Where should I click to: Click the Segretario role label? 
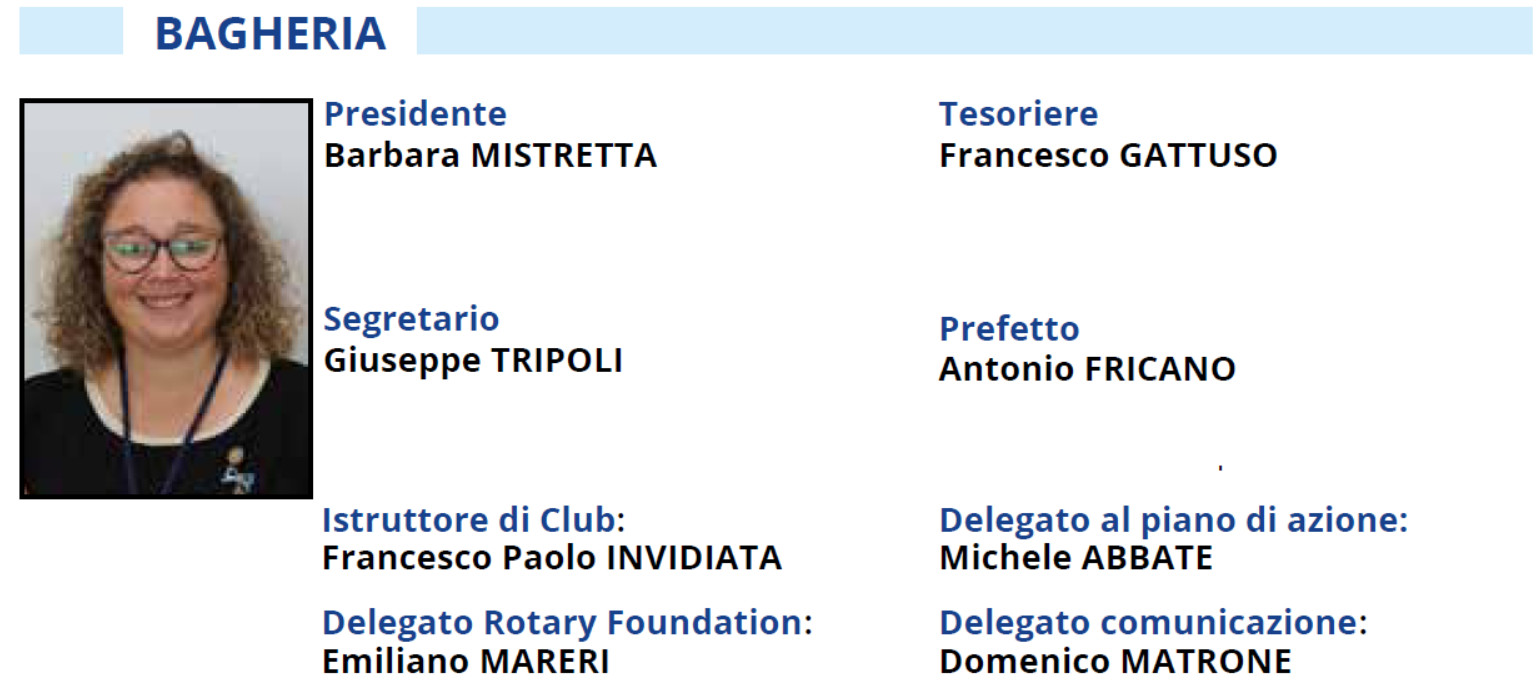411,320
